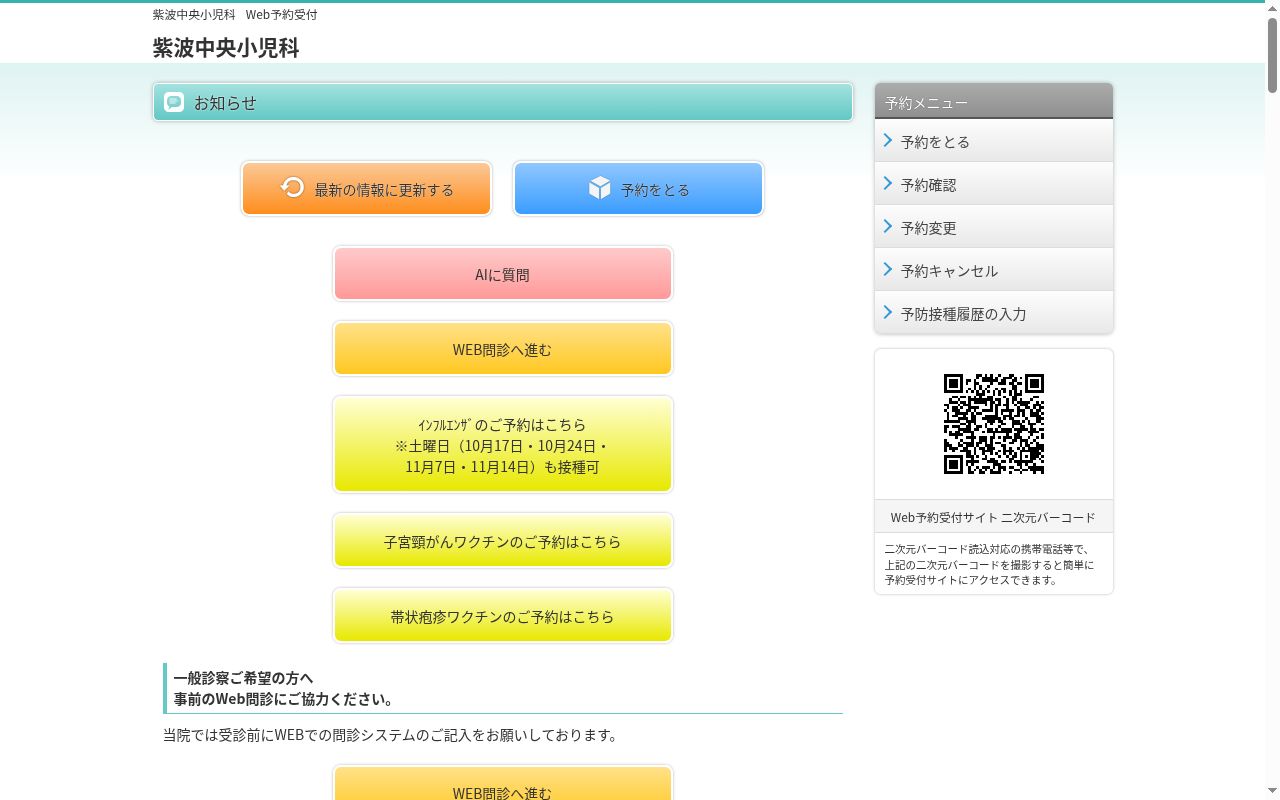Click the 二次元バーコード読込対応 description text
The height and width of the screenshot is (800, 1280).
[x=989, y=564]
